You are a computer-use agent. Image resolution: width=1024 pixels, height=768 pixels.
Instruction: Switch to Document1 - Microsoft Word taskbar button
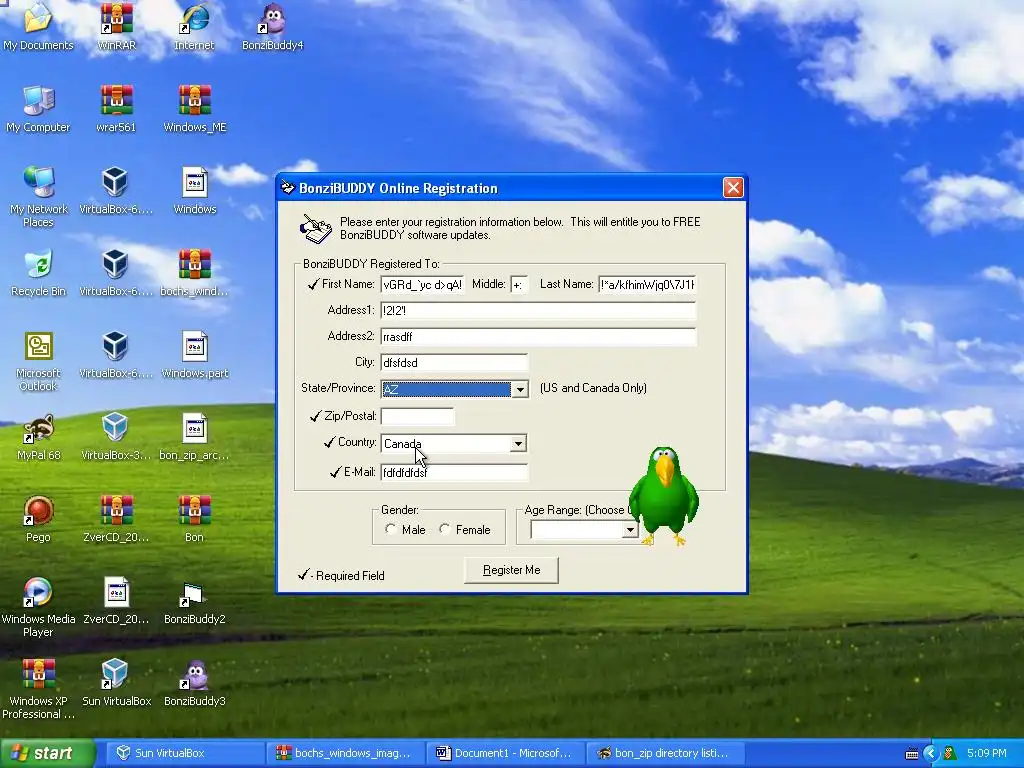pos(506,753)
